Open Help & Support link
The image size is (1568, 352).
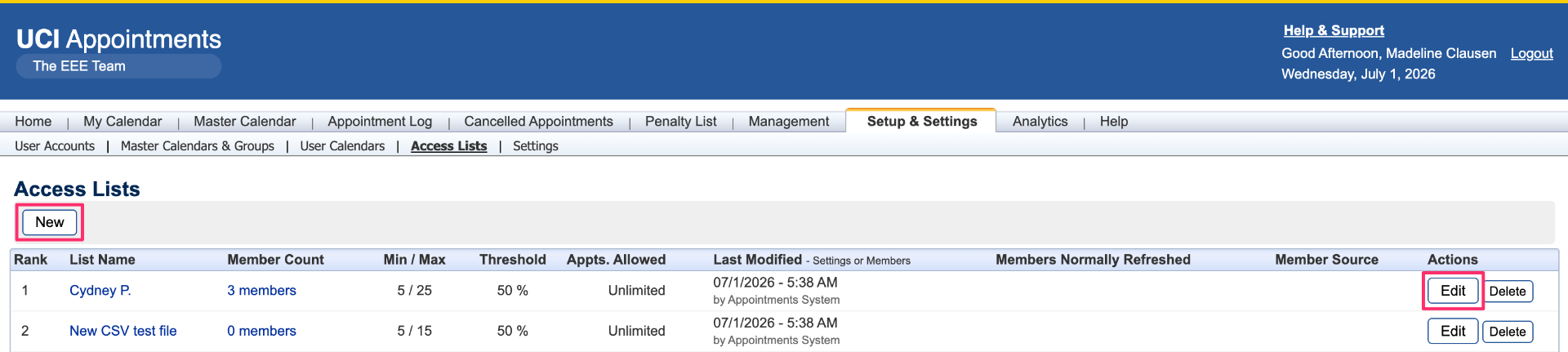click(x=1334, y=30)
